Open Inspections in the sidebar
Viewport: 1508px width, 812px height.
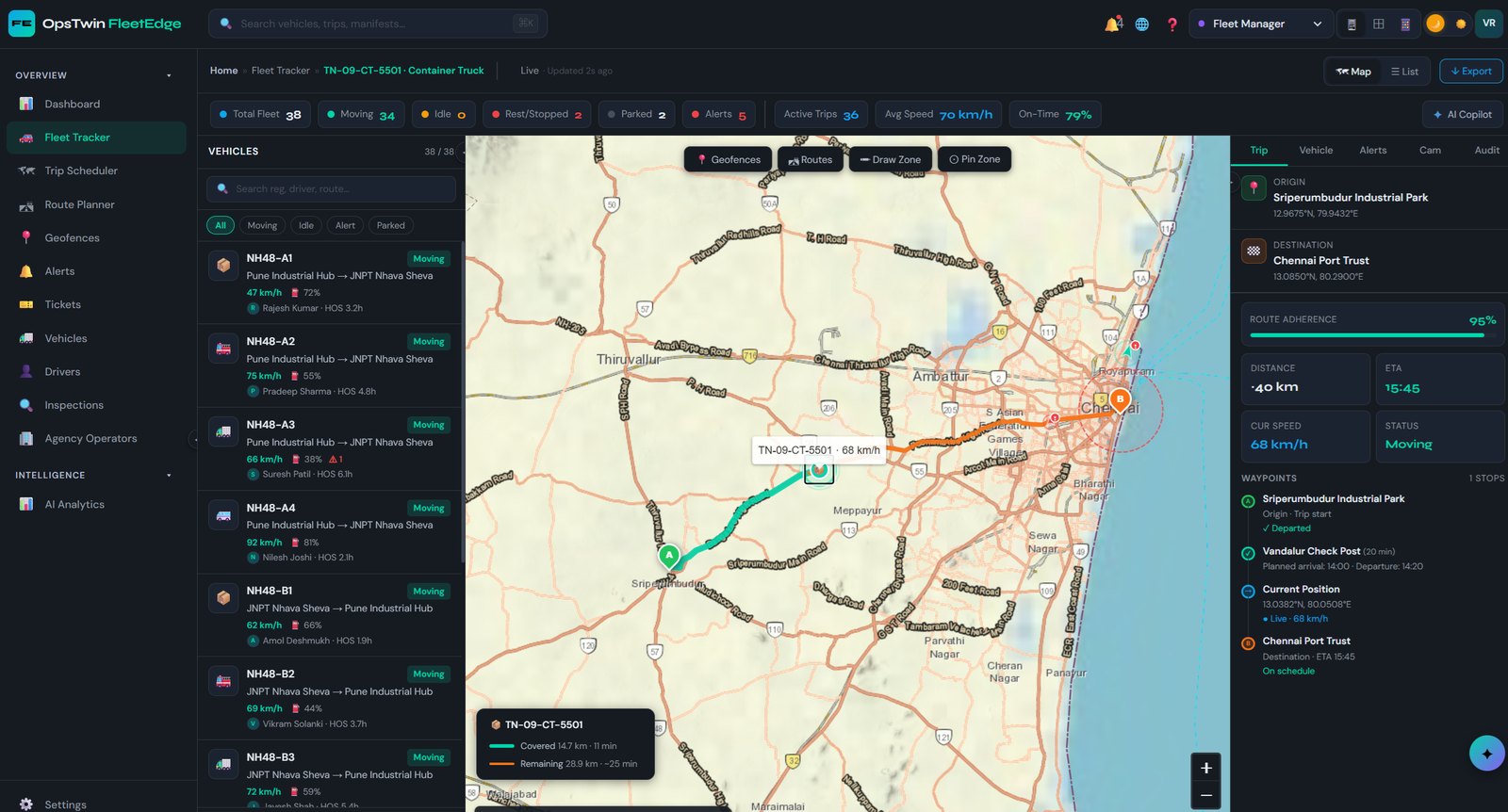tap(96, 405)
